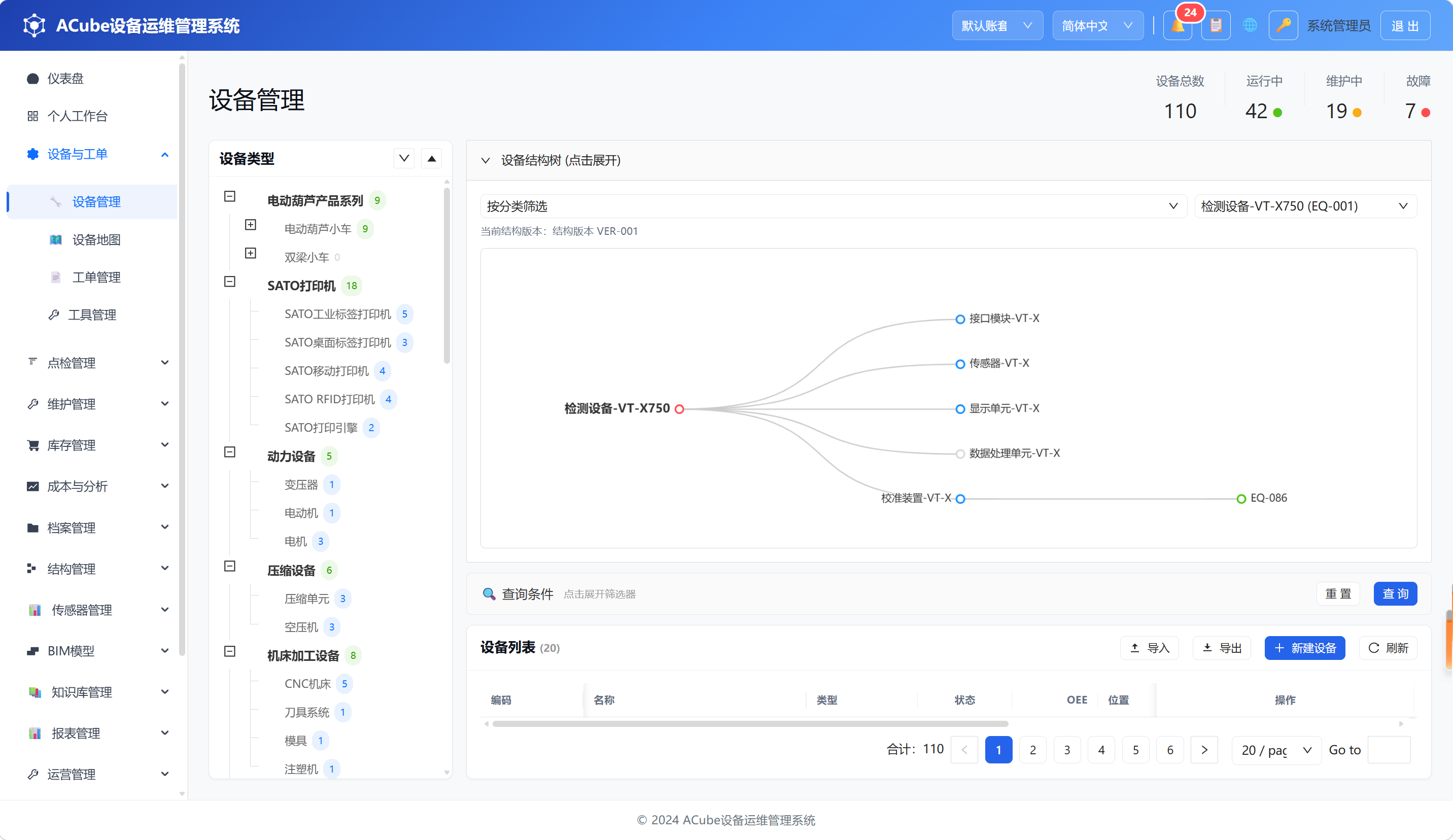Expand the 点检管理 menu

[92, 363]
